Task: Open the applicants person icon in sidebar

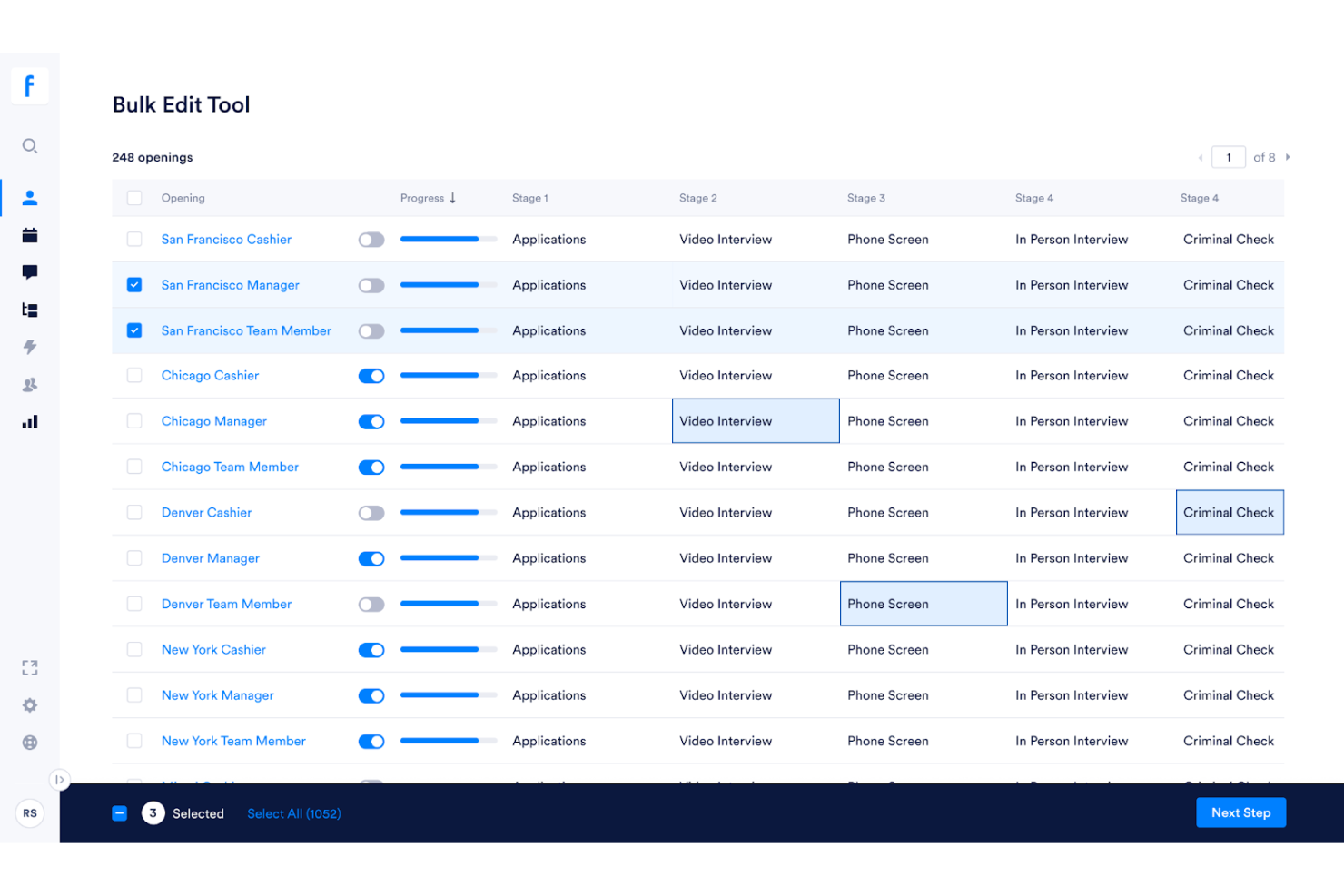Action: pos(30,198)
